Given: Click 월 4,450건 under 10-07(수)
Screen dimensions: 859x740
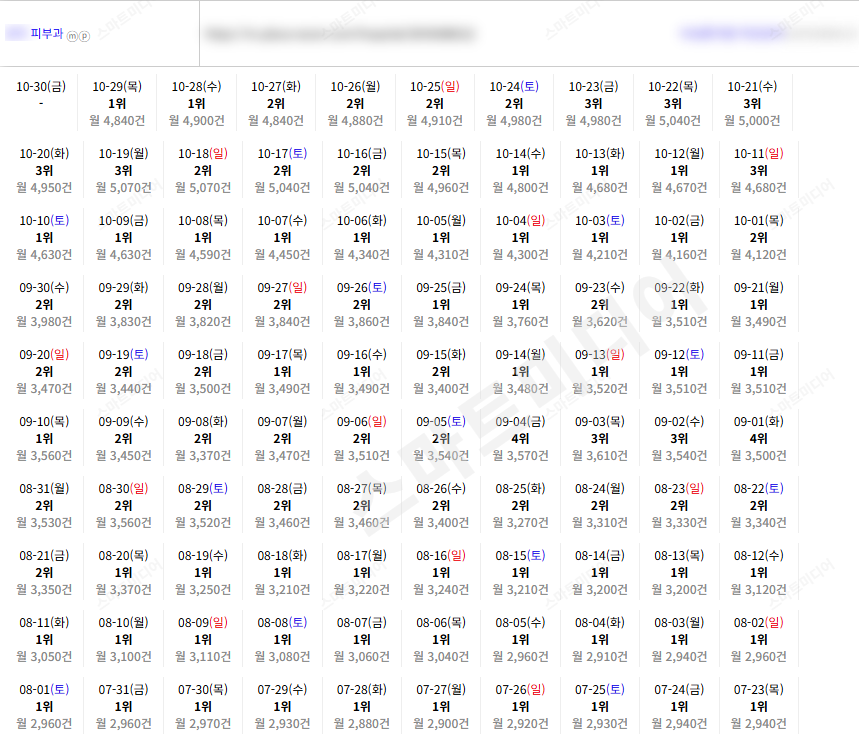Looking at the screenshot, I should pos(283,254).
